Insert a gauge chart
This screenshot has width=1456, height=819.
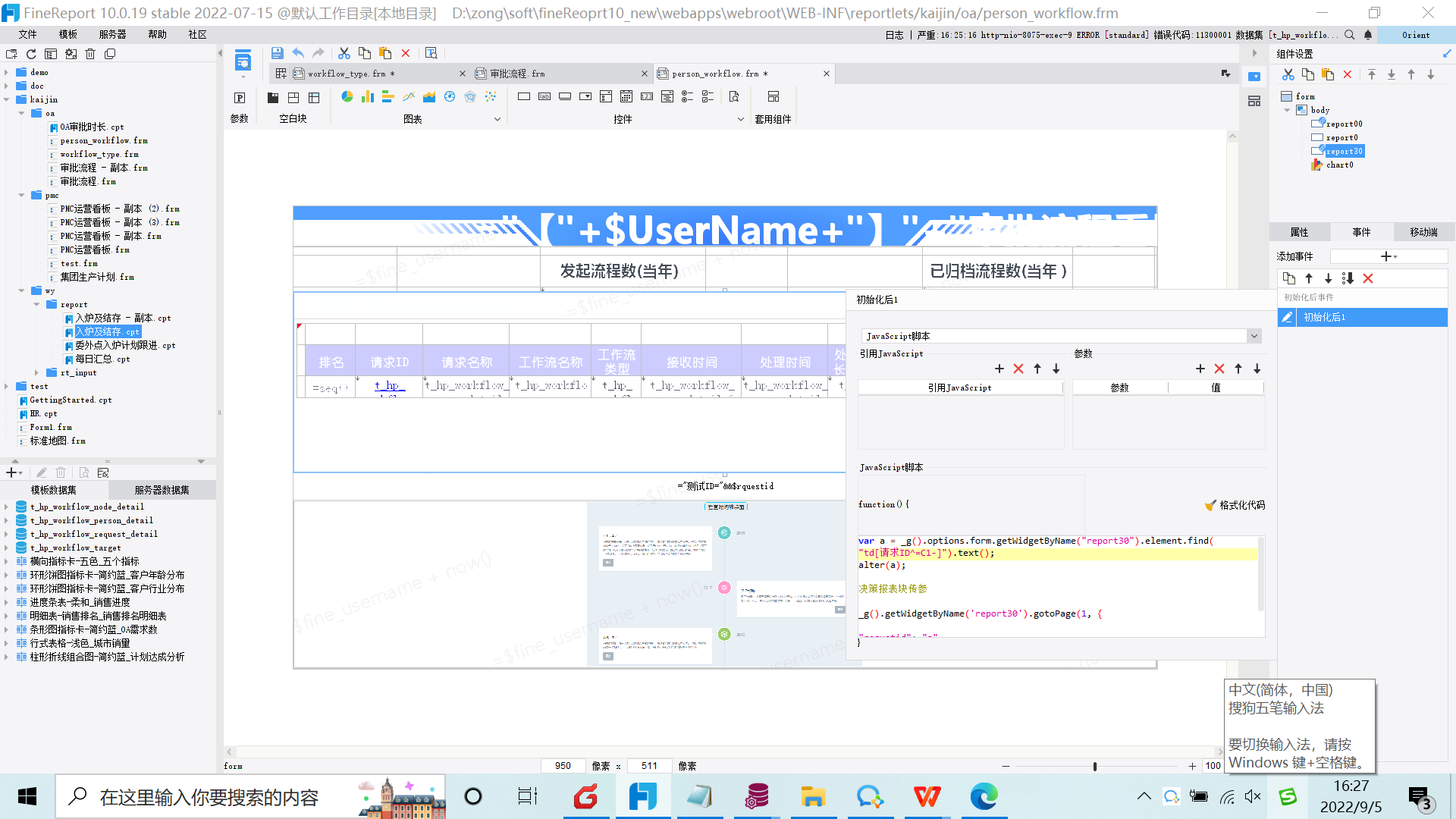click(450, 96)
